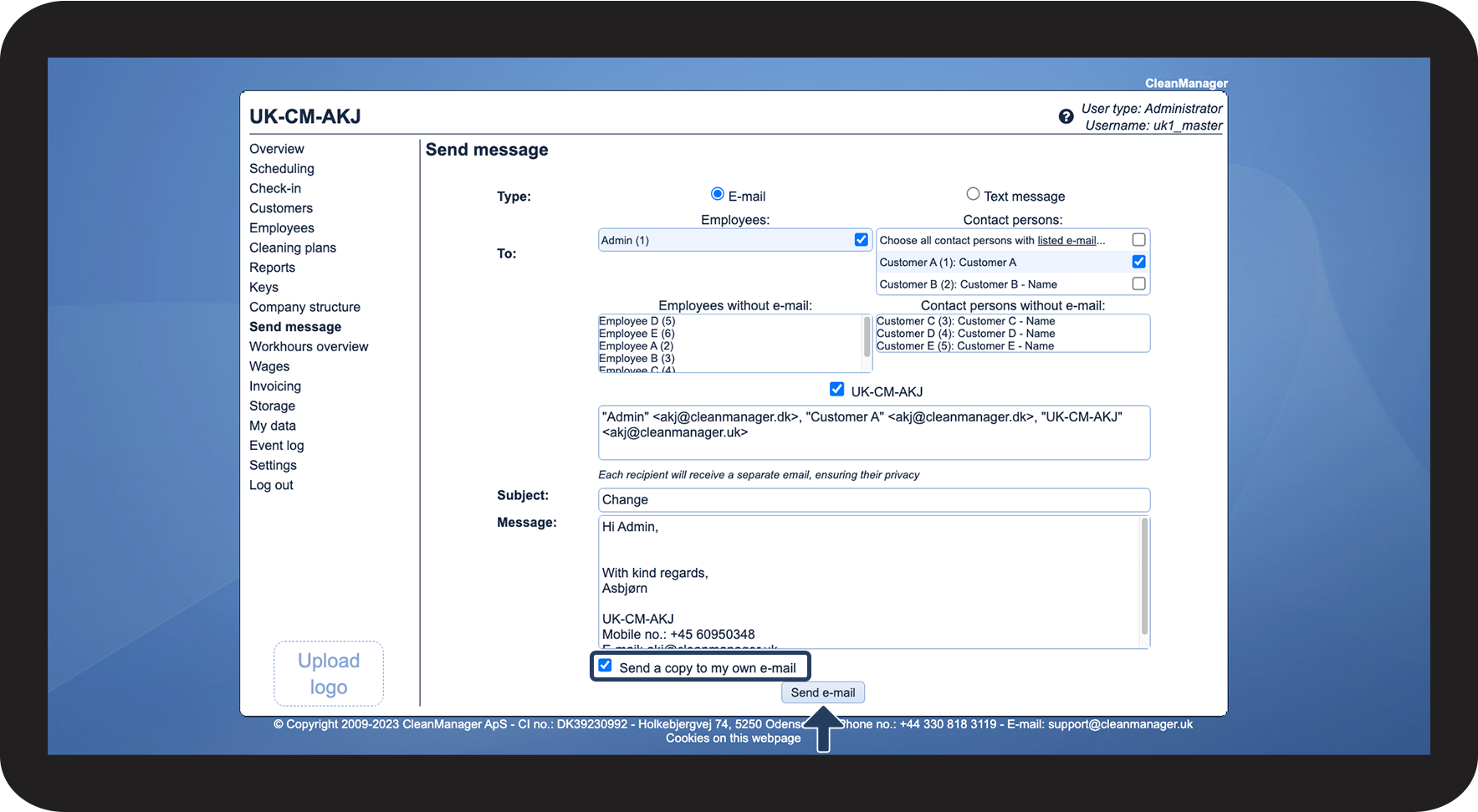This screenshot has height=812, width=1478.
Task: Open the Overview menu item
Action: (277, 149)
